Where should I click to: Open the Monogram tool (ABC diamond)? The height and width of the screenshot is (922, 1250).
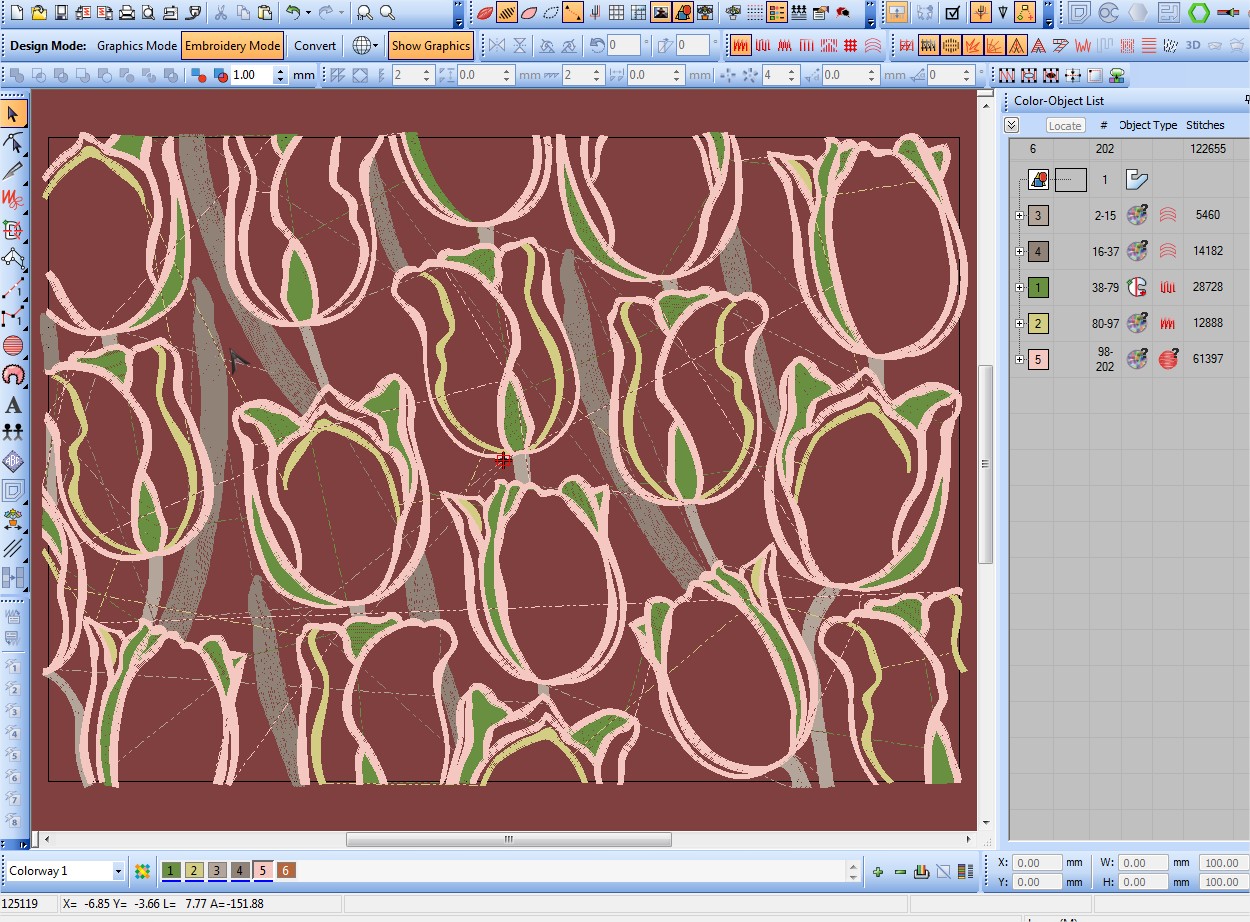tap(13, 461)
